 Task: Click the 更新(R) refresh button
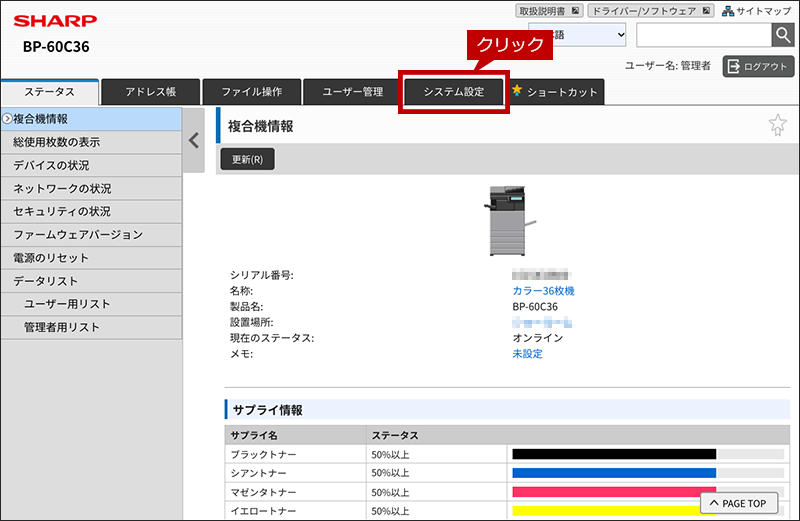click(247, 159)
